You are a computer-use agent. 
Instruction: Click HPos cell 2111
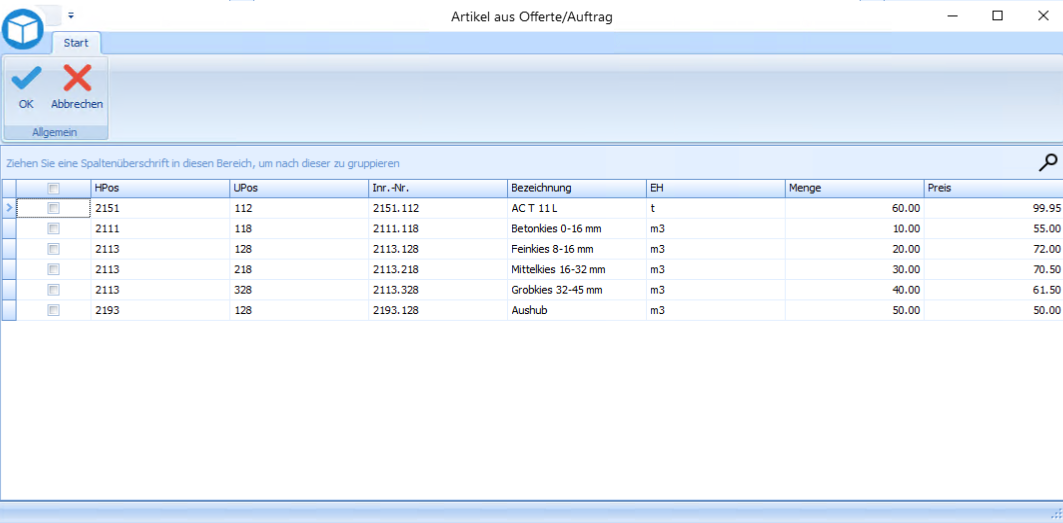(161, 229)
